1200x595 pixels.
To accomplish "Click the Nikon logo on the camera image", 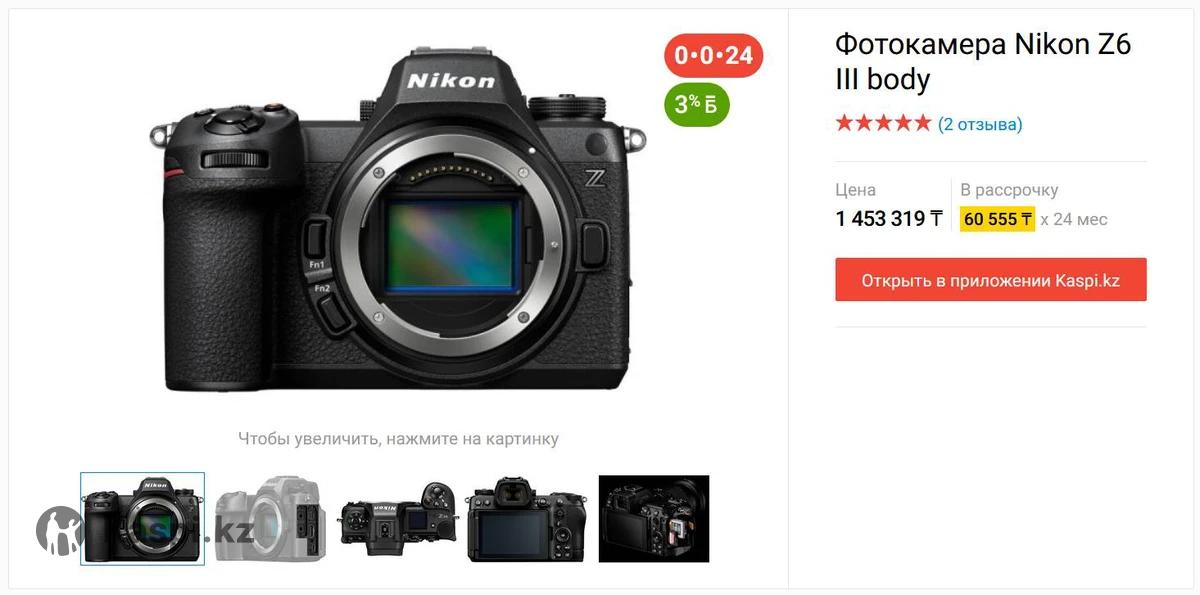I will coord(451,80).
